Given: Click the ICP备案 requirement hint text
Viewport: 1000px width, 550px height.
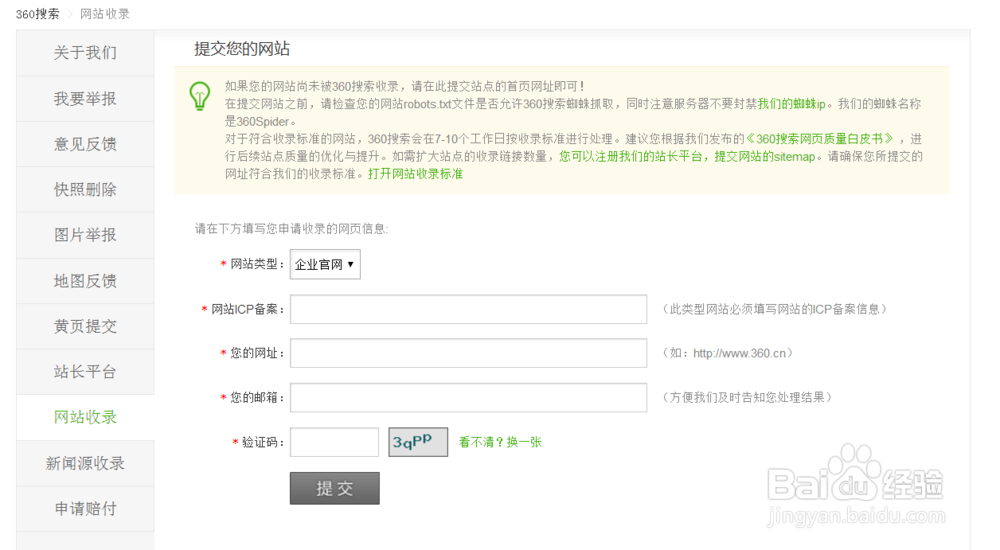Looking at the screenshot, I should click(x=774, y=309).
